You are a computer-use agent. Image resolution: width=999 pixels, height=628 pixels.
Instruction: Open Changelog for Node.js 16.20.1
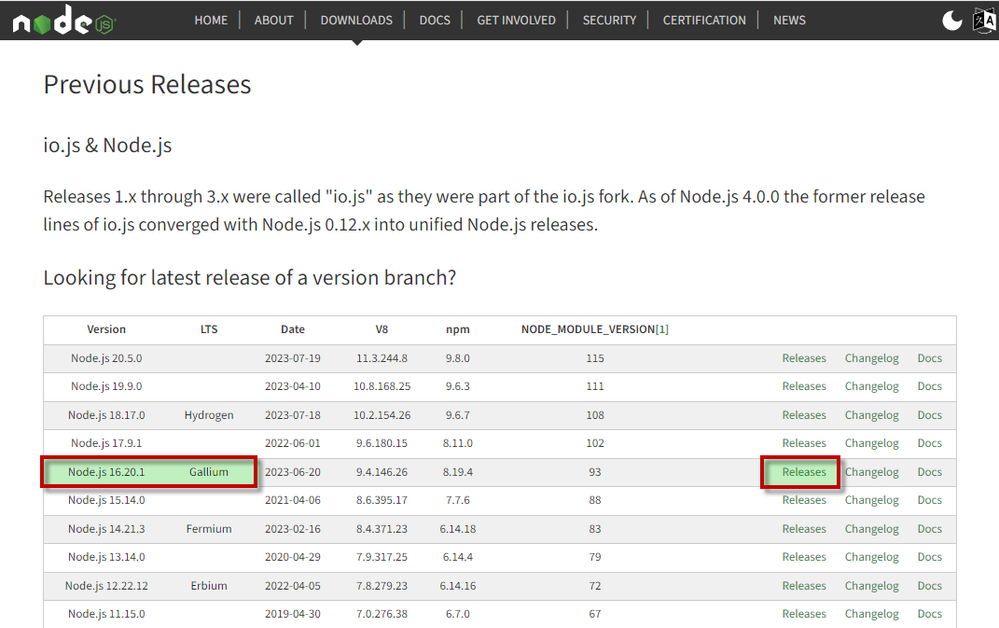(872, 472)
